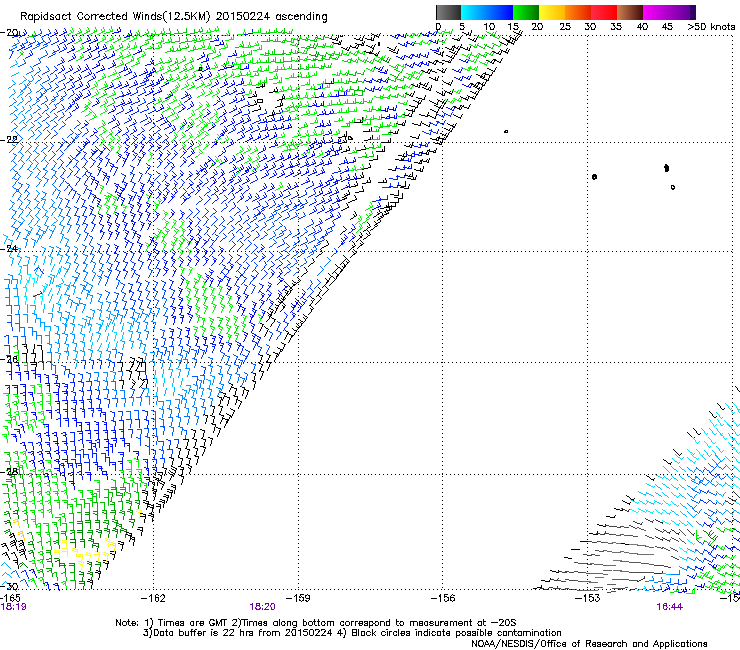740x650 pixels.
Task: Click the brown 35-40 knots legend swatch
Action: (x=630, y=12)
